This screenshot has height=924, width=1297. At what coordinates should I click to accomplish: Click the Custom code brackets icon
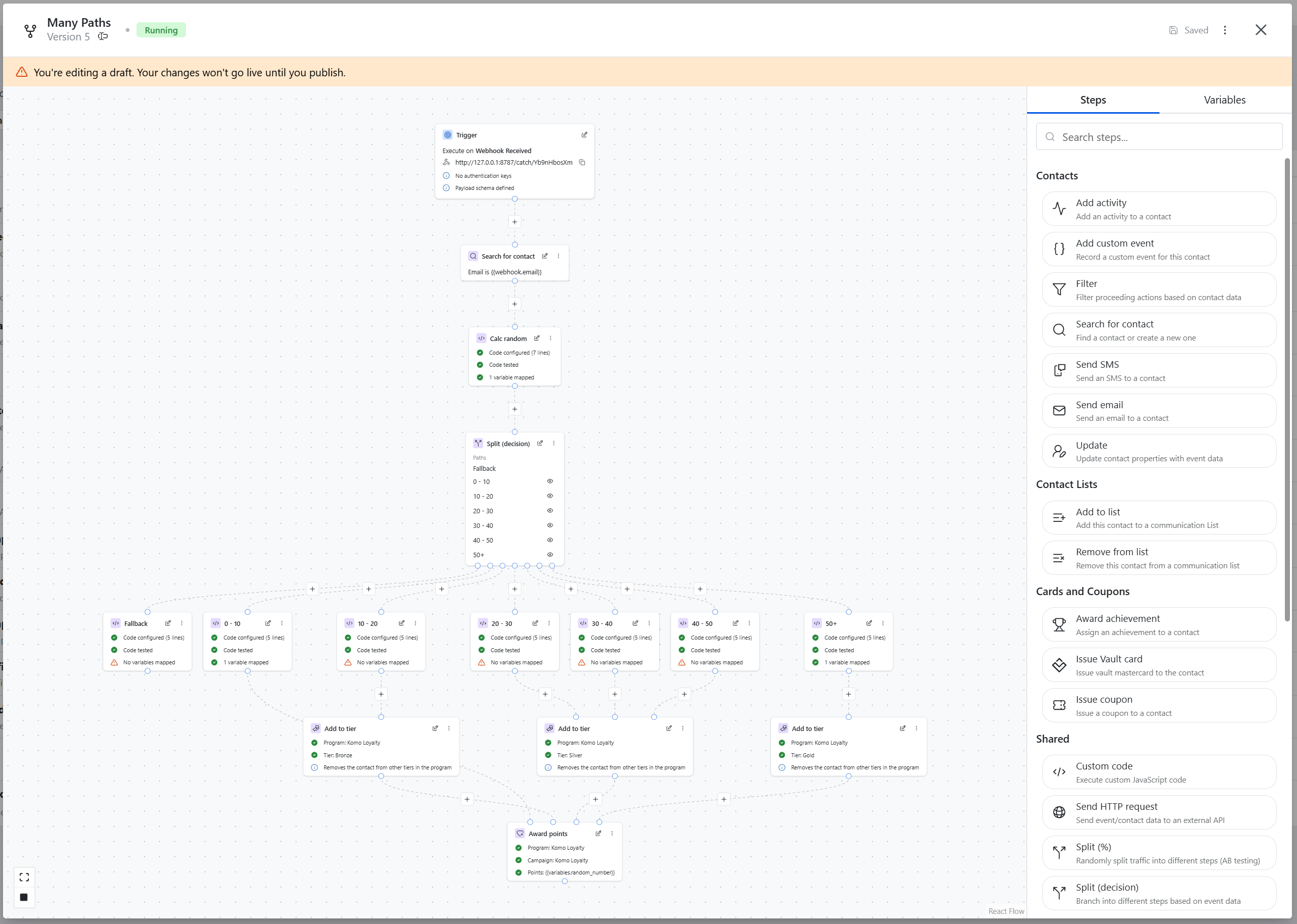(1059, 772)
